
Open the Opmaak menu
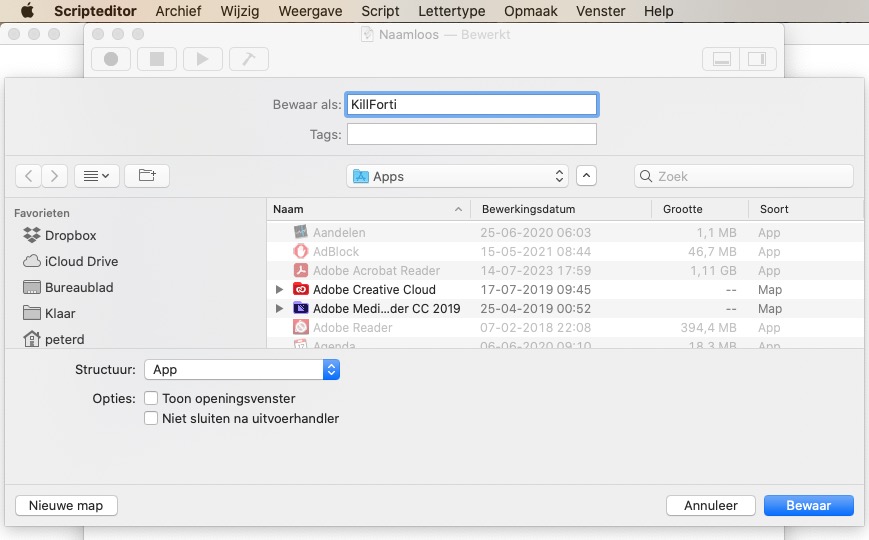point(531,11)
